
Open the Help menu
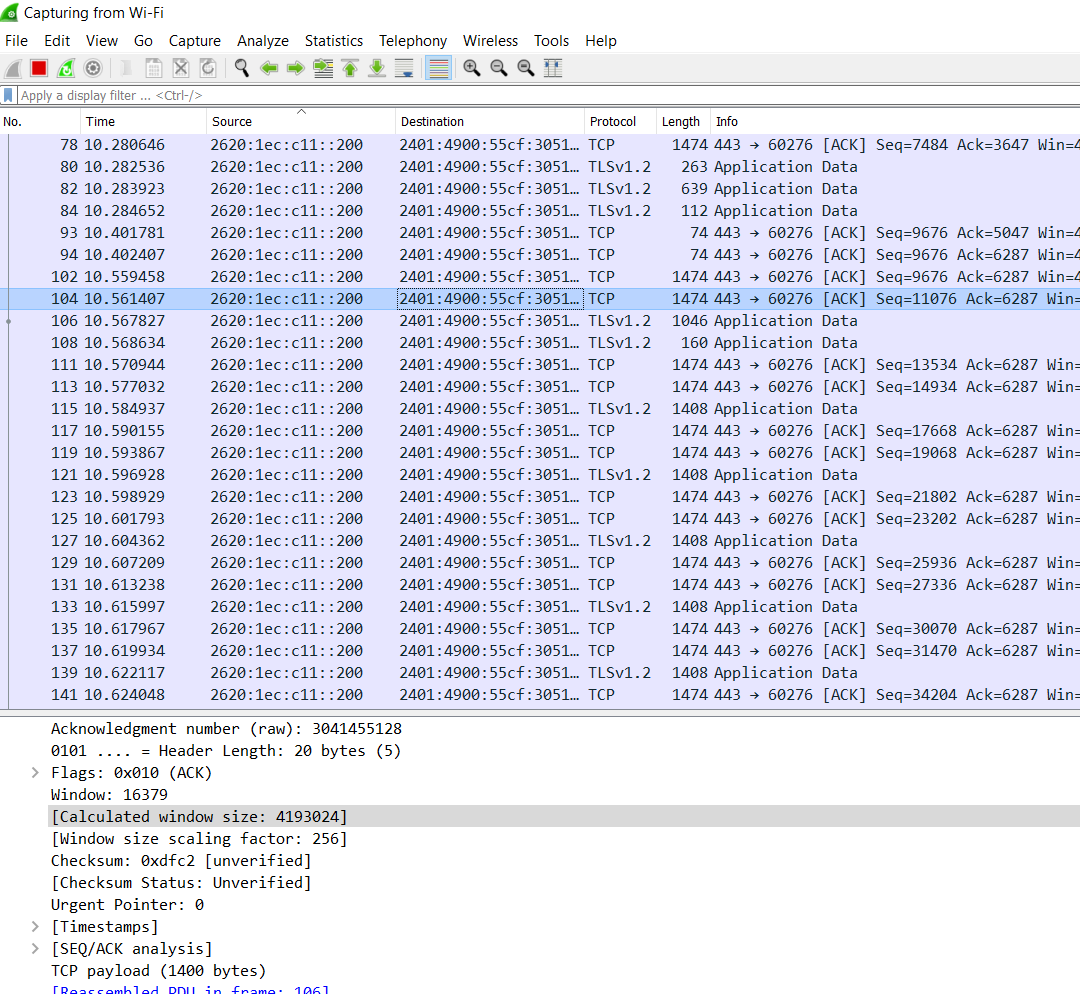click(x=601, y=41)
